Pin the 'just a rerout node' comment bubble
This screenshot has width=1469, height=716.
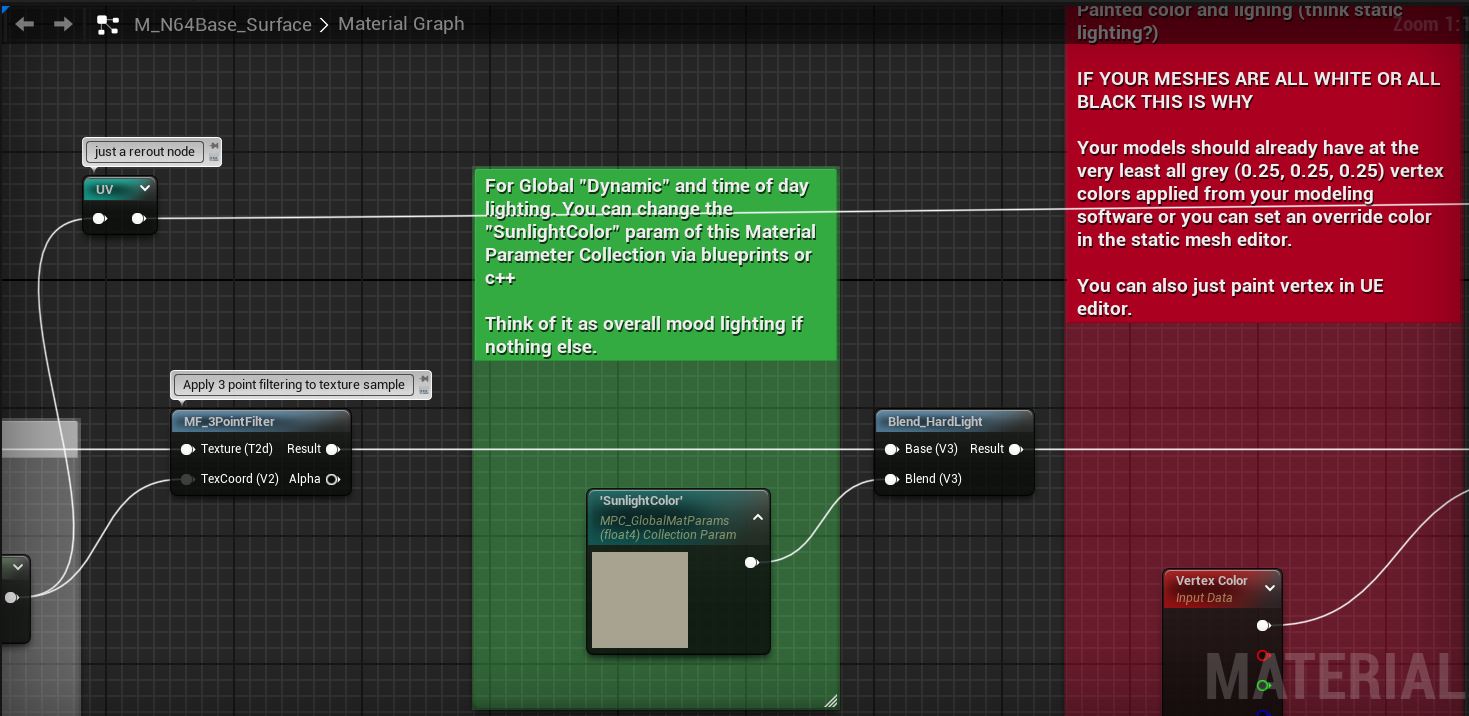[214, 146]
